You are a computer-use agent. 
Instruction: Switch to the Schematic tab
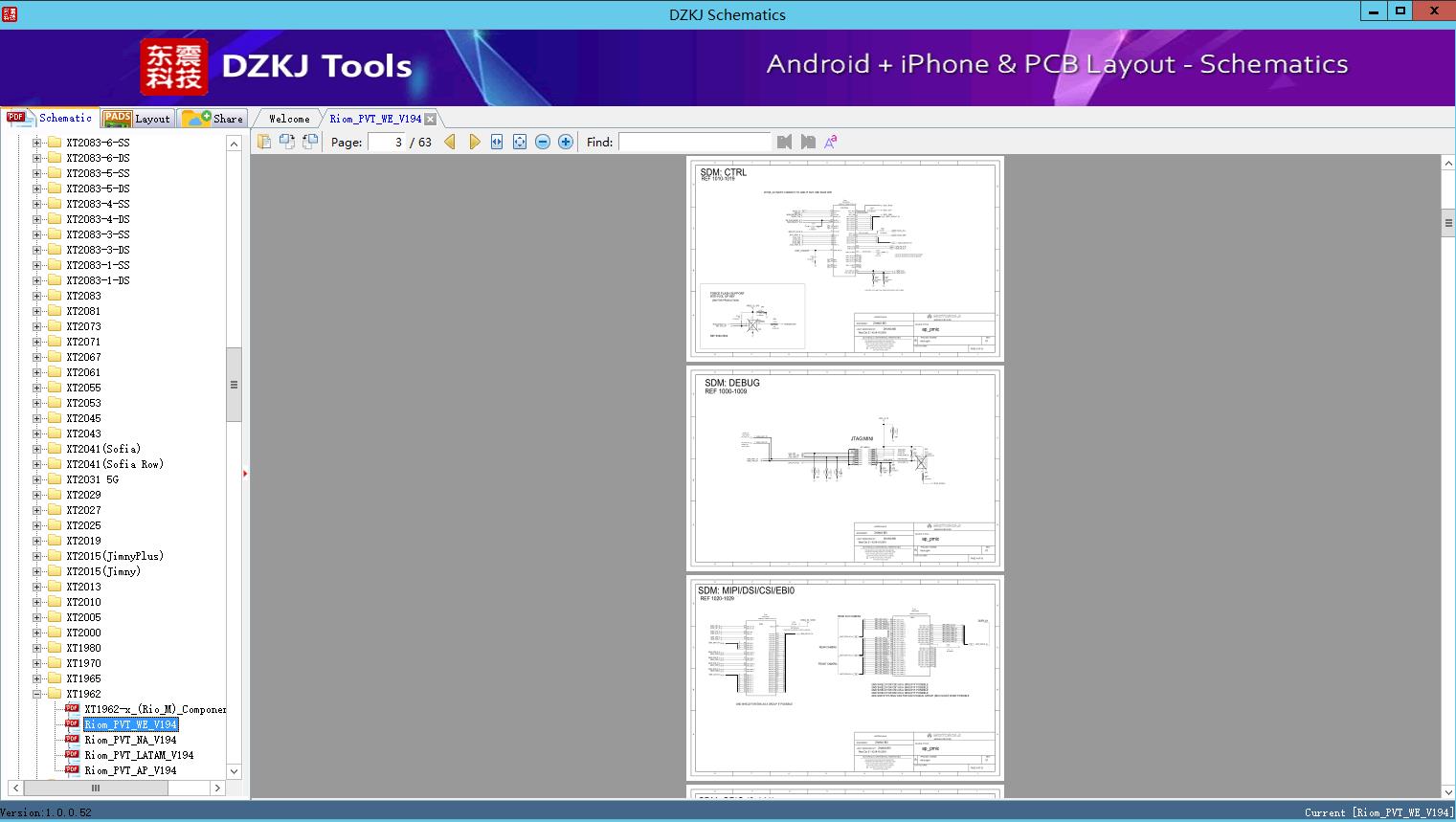tap(50, 118)
